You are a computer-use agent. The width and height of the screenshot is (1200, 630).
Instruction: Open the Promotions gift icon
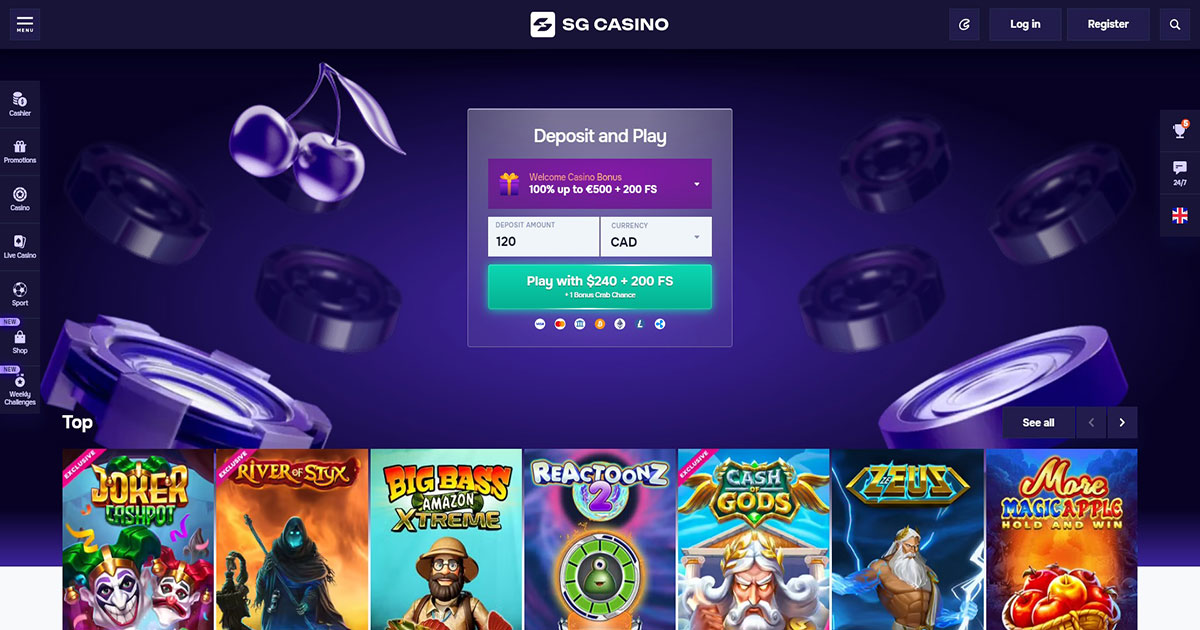(x=20, y=152)
